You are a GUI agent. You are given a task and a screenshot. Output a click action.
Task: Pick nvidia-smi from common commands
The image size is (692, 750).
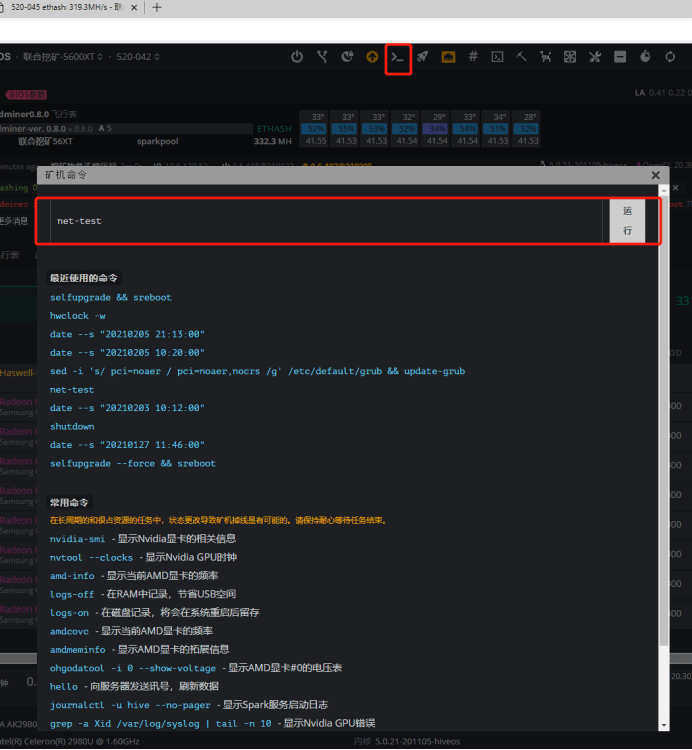tap(79, 539)
